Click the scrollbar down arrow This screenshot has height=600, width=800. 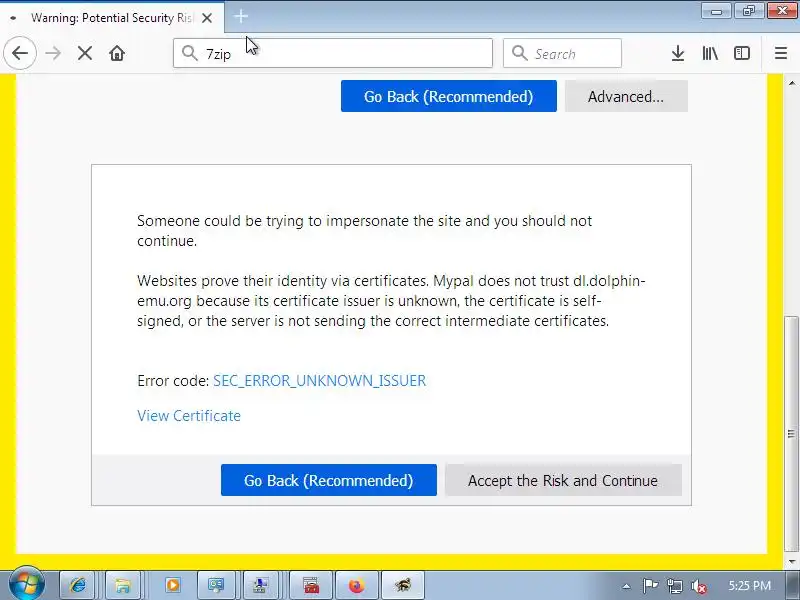[x=791, y=562]
